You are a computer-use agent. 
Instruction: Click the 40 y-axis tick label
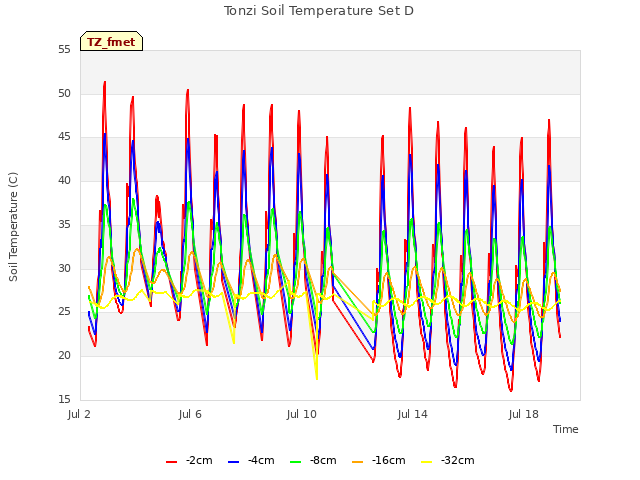click(64, 181)
